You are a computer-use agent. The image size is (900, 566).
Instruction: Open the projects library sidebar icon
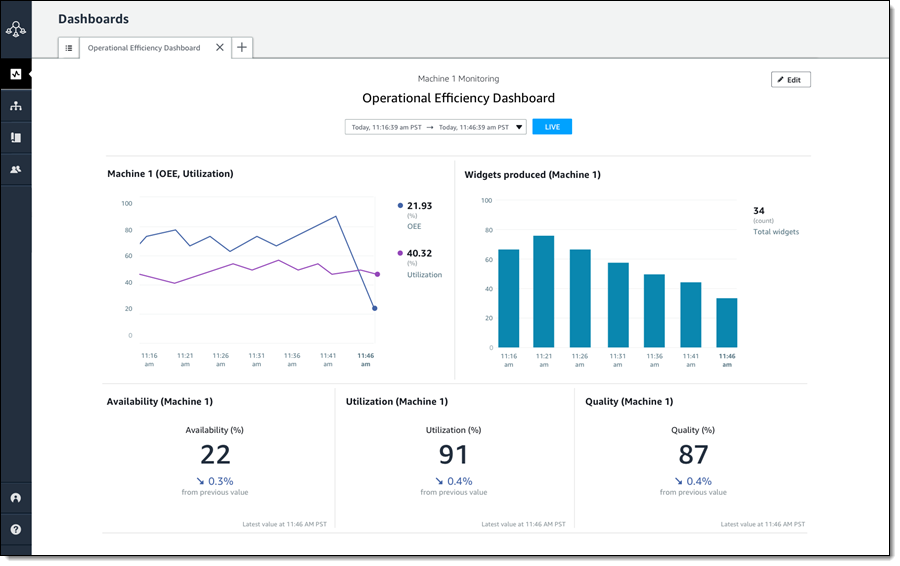pos(16,138)
